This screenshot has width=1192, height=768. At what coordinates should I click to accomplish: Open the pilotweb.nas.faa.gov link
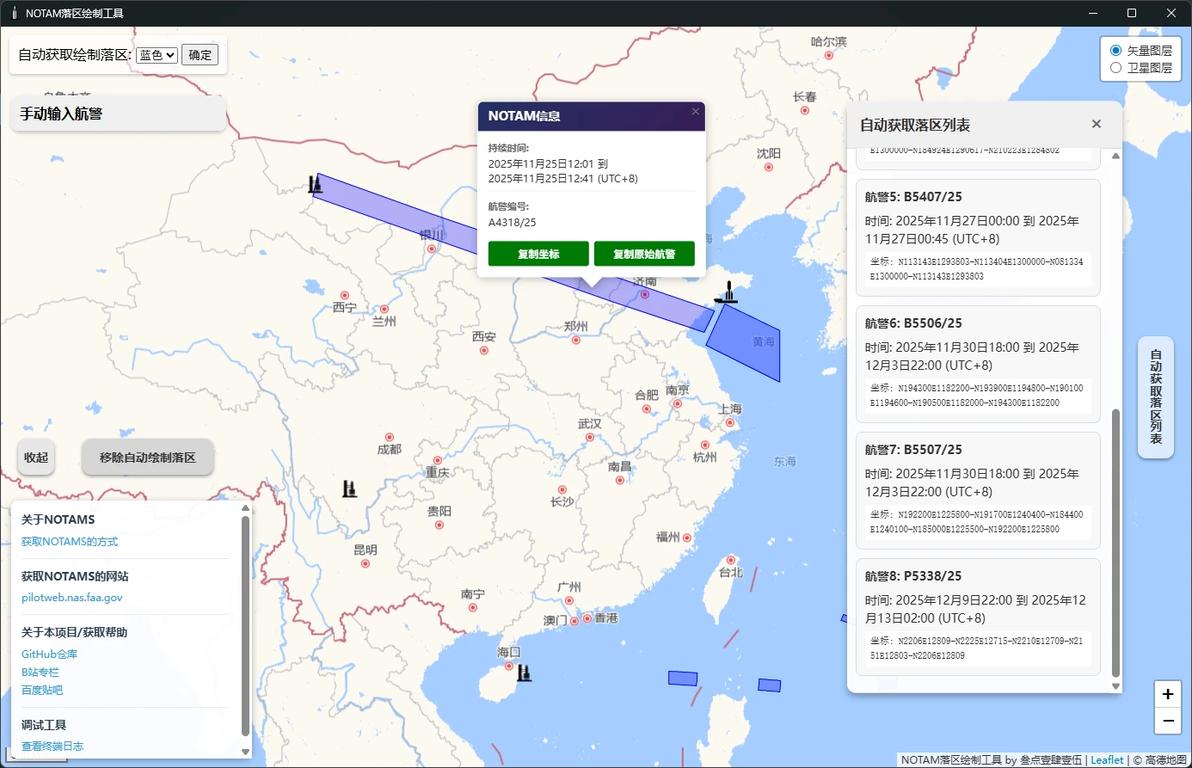click(x=71, y=598)
